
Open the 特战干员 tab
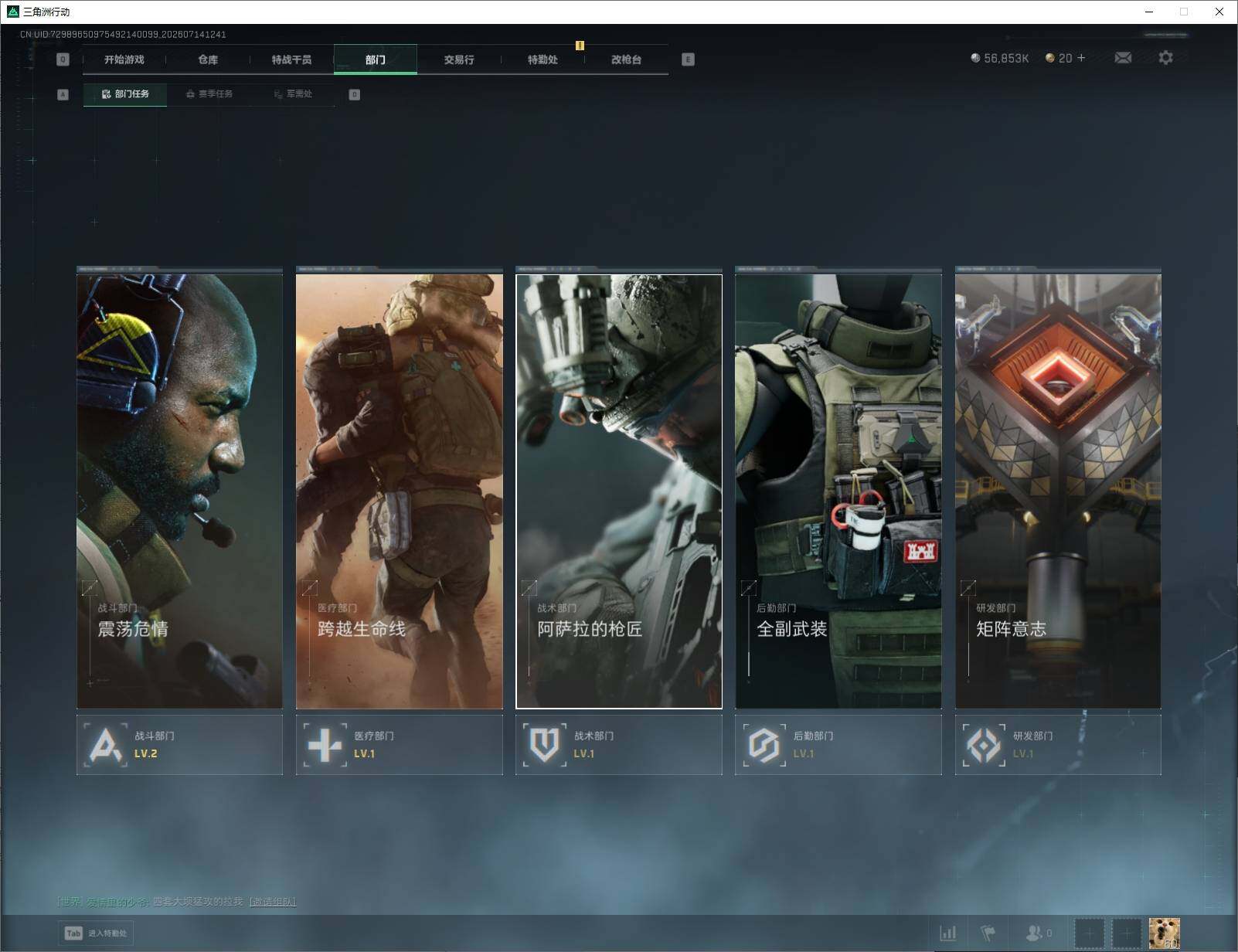click(291, 59)
